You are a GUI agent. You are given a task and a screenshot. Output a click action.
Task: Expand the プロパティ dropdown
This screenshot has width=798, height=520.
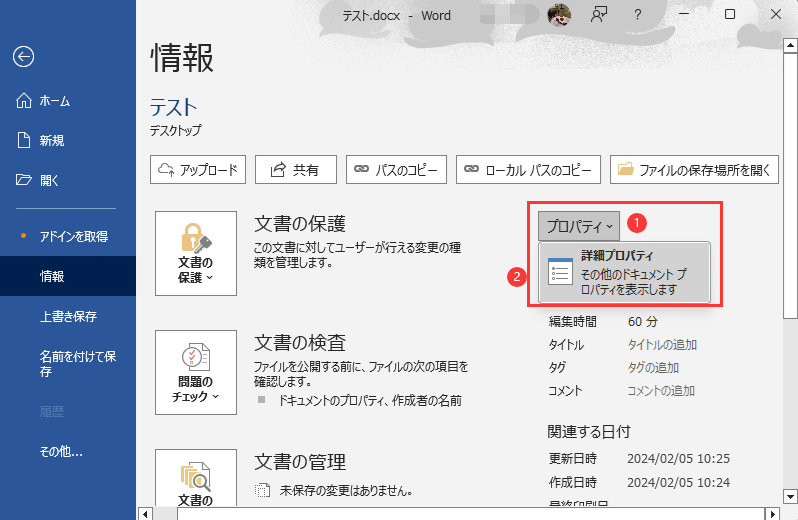click(579, 226)
